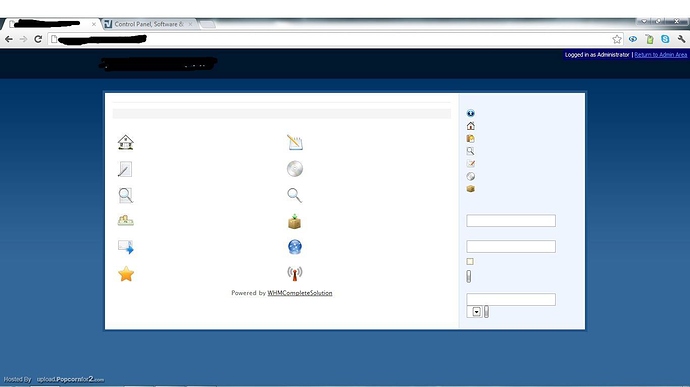Click the gold star icon
The image size is (690, 387).
point(126,274)
